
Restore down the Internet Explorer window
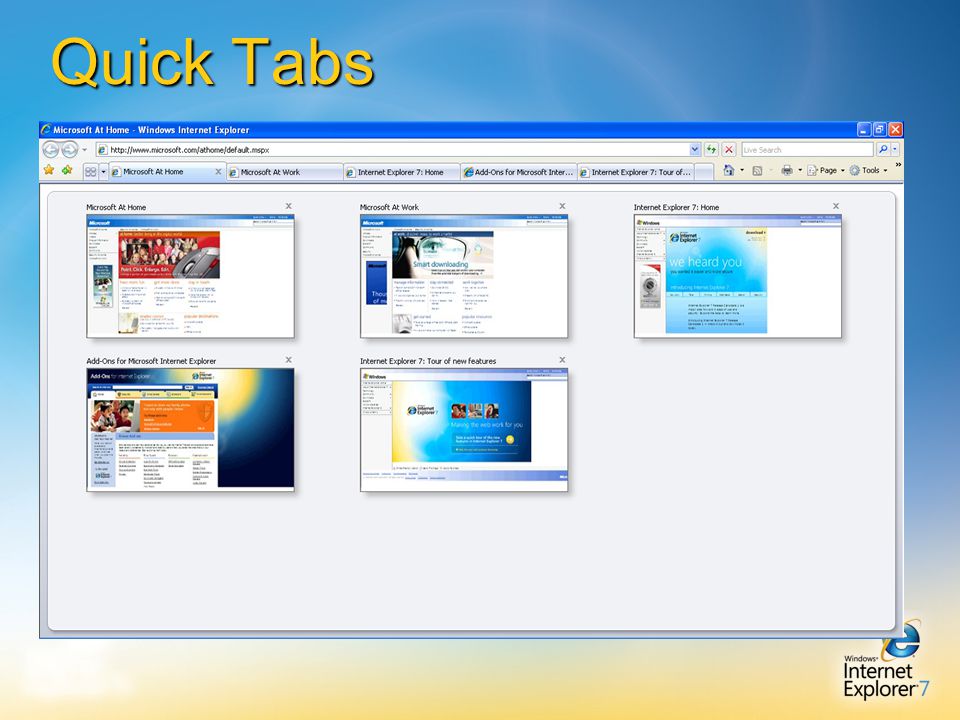tap(879, 129)
